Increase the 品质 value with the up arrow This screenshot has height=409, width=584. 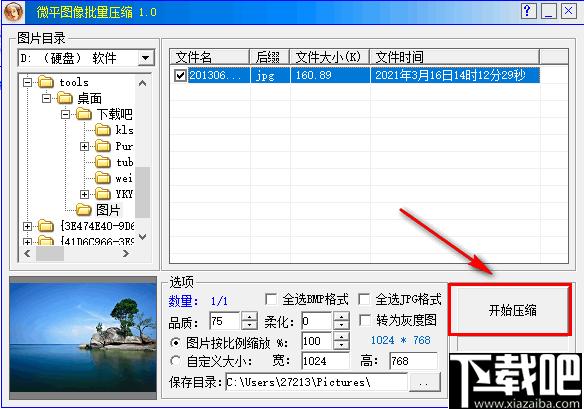pos(250,316)
